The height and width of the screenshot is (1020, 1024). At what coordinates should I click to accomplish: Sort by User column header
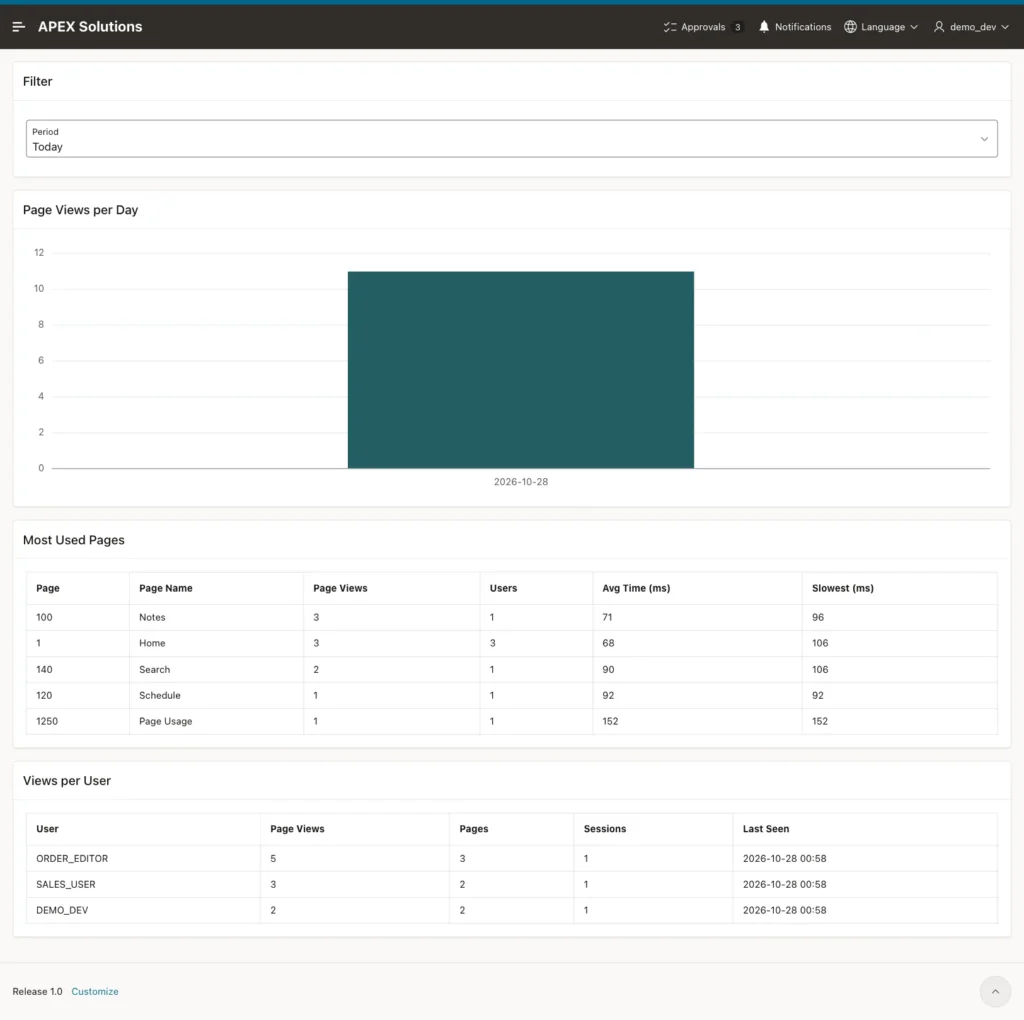point(47,829)
